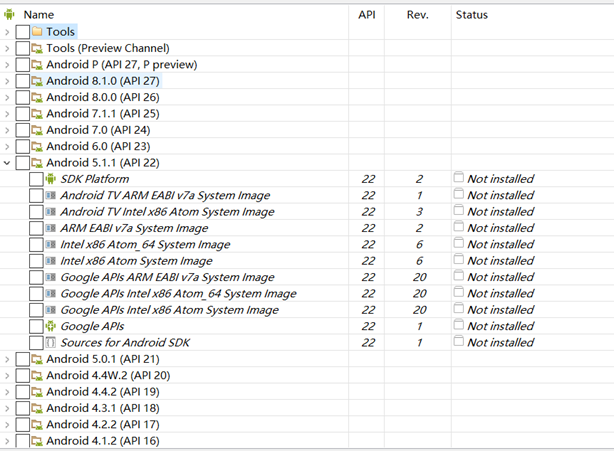Click the Android 4.3.1 (API 18) label
This screenshot has height=451, width=614.
(103, 408)
